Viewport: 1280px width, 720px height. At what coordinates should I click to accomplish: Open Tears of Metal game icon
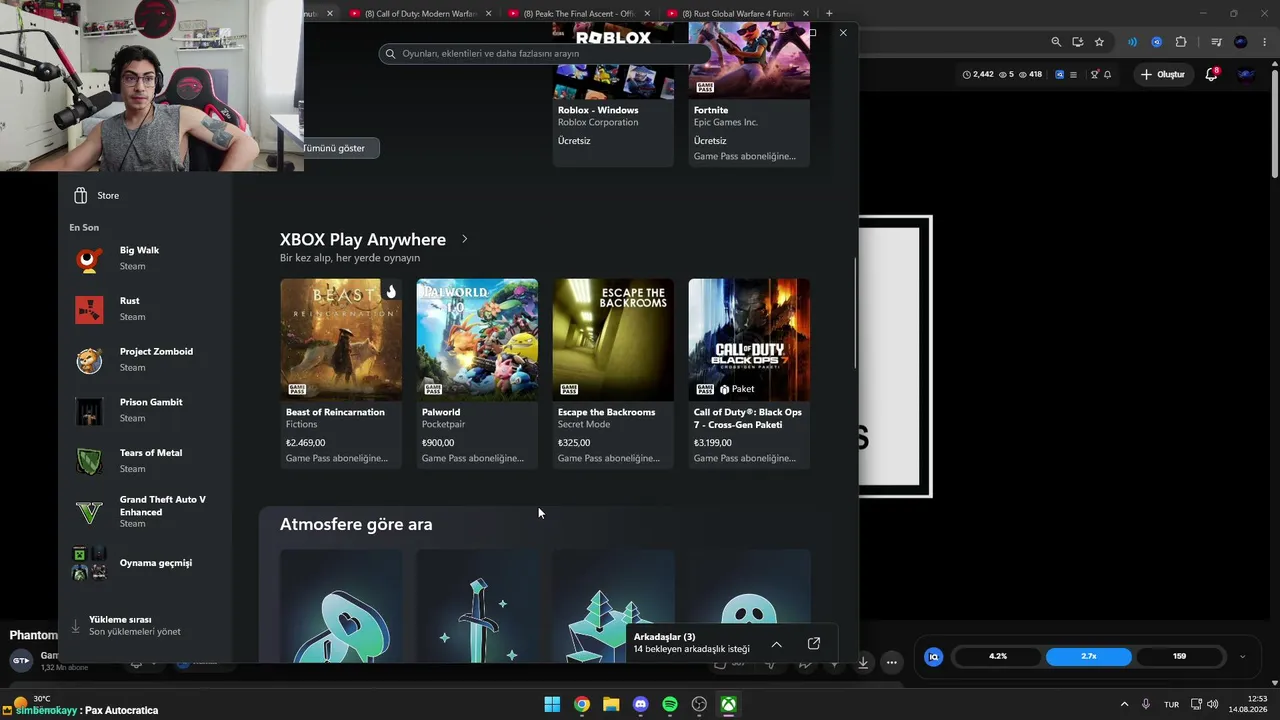click(89, 461)
